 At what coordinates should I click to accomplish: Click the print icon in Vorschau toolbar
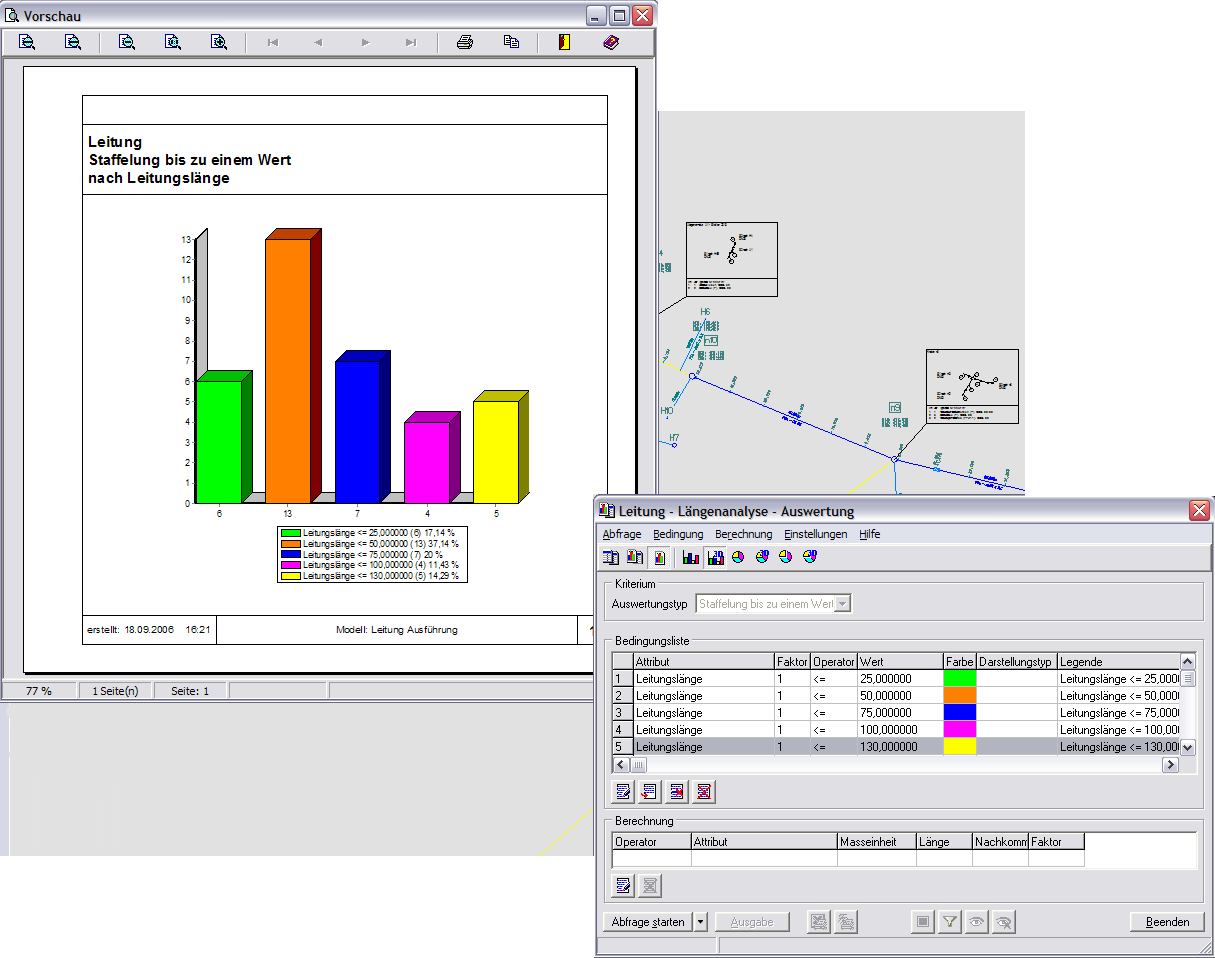pyautogui.click(x=465, y=43)
